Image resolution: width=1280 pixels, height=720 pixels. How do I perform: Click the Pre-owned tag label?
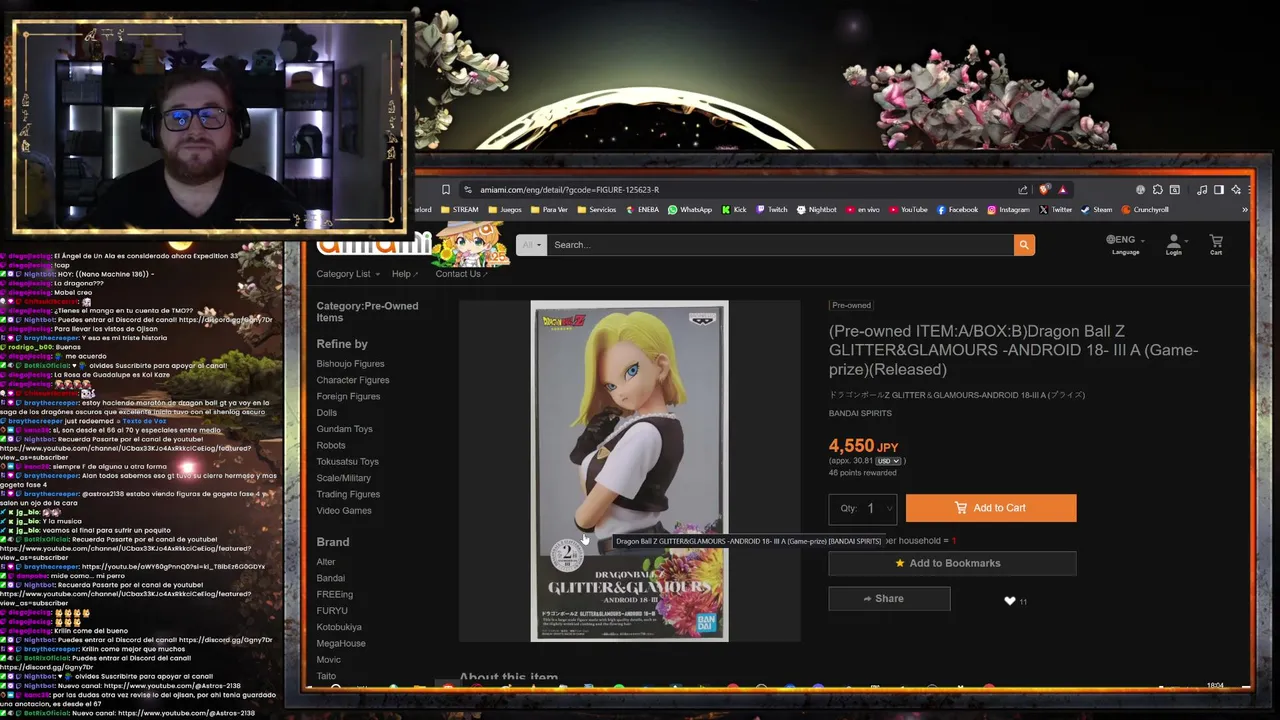(x=851, y=305)
